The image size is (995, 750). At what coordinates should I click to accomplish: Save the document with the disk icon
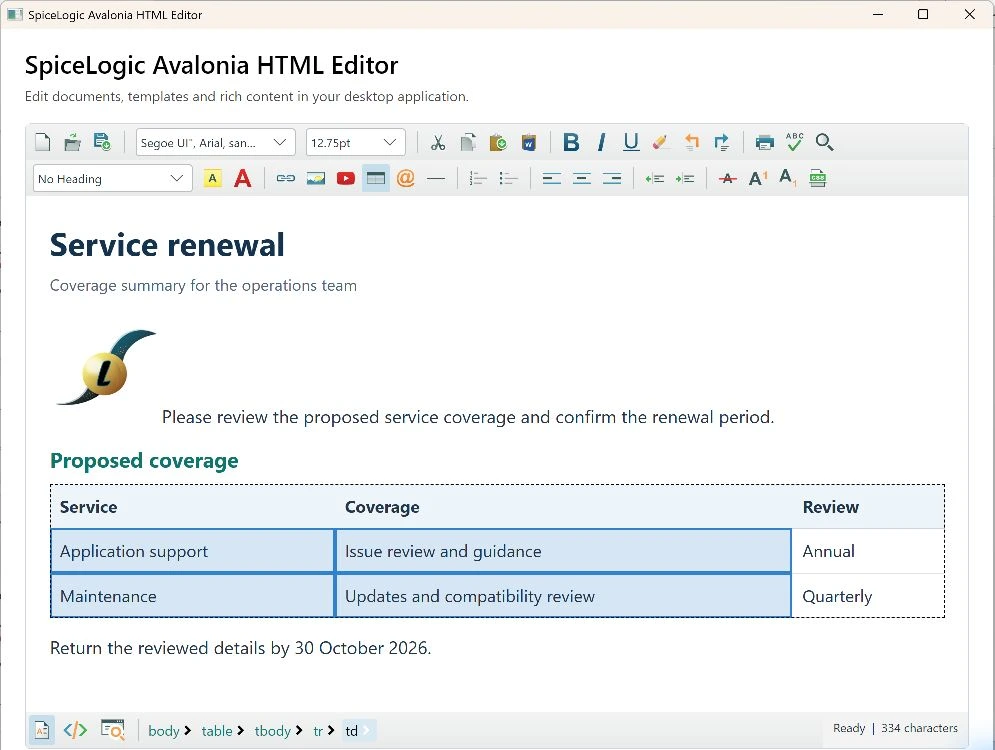[x=102, y=141]
